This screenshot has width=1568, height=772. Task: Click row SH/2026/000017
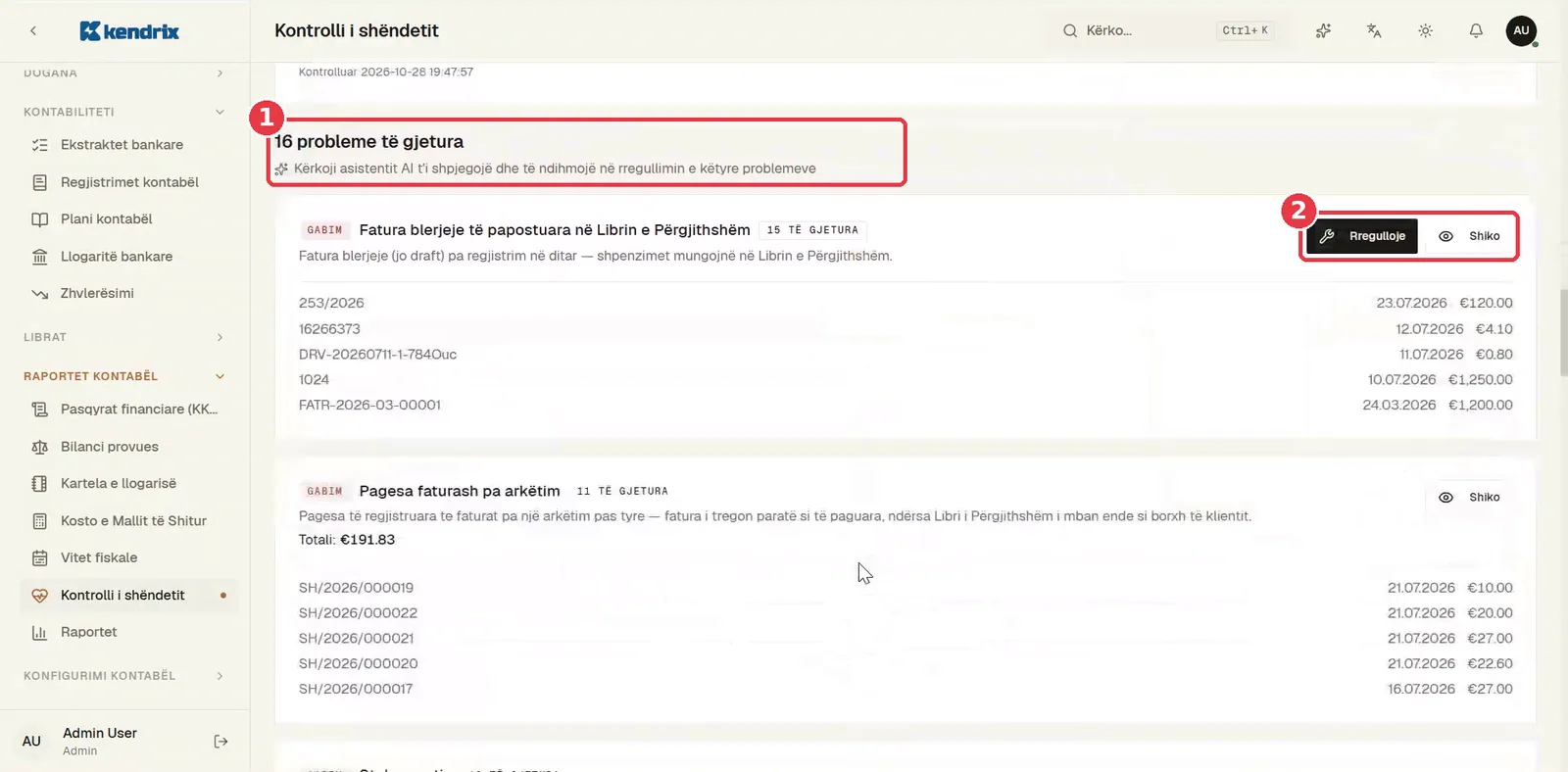(906, 689)
